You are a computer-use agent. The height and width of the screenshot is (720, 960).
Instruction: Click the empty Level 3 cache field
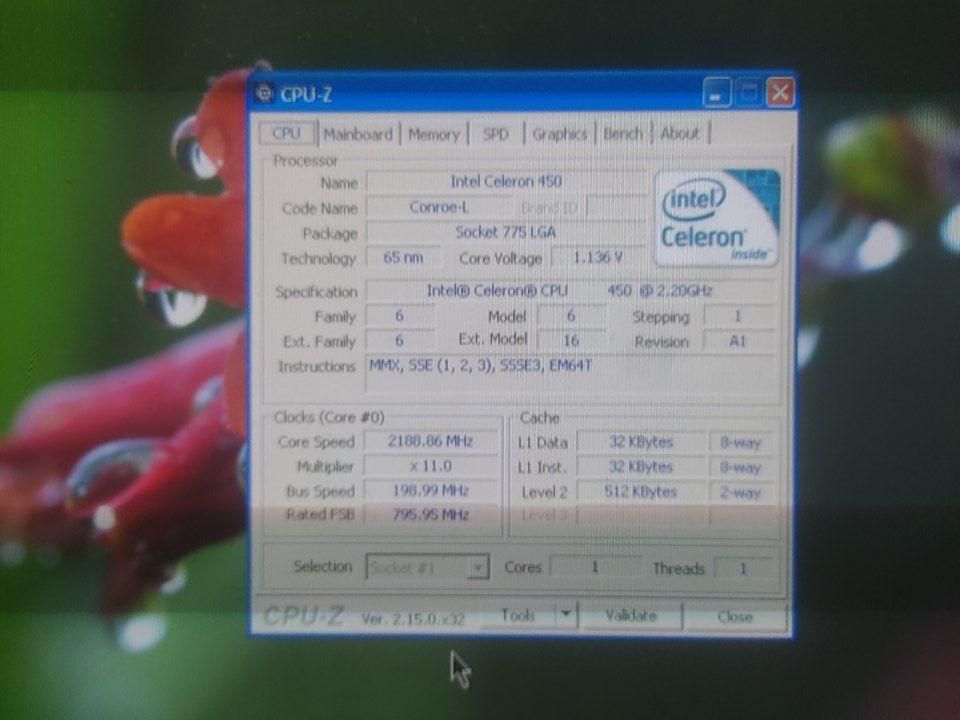coord(641,515)
